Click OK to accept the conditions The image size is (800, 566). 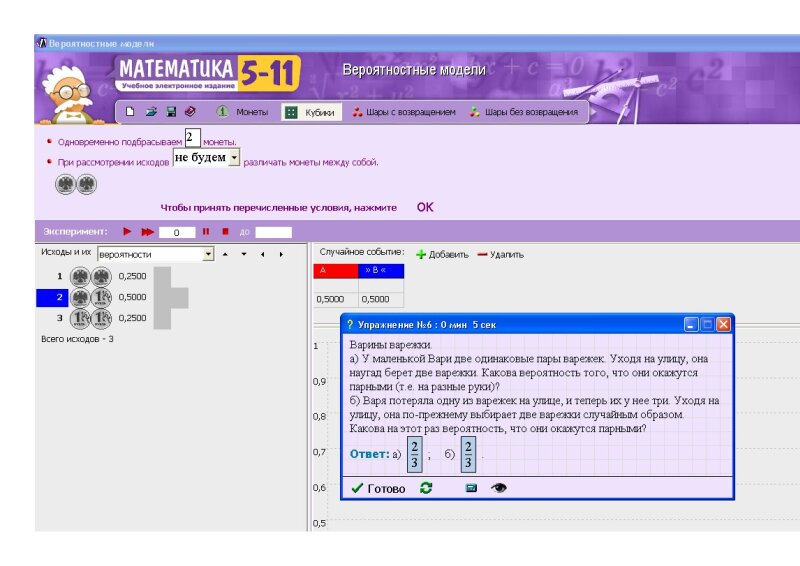(425, 207)
